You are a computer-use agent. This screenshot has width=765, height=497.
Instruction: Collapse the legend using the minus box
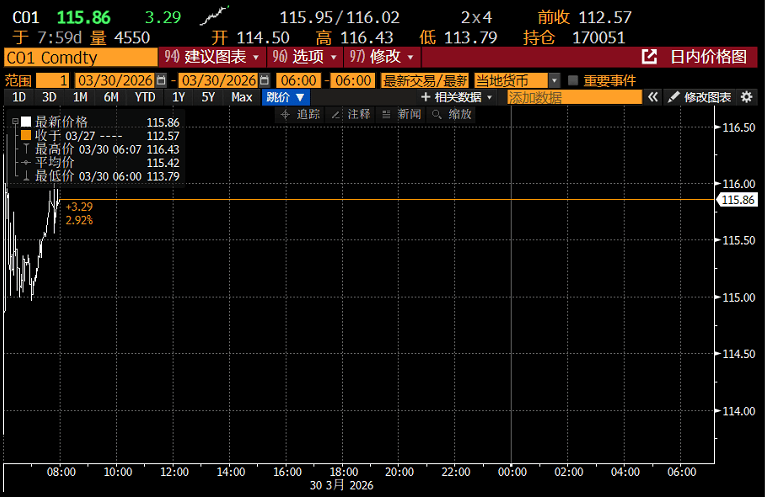point(14,122)
